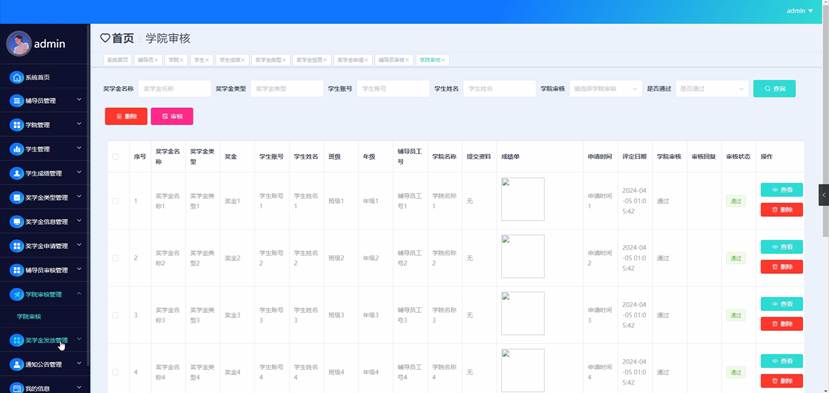This screenshot has height=393, width=829.
Task: Expand the 学院管理 menu chevron
Action: pos(79,124)
